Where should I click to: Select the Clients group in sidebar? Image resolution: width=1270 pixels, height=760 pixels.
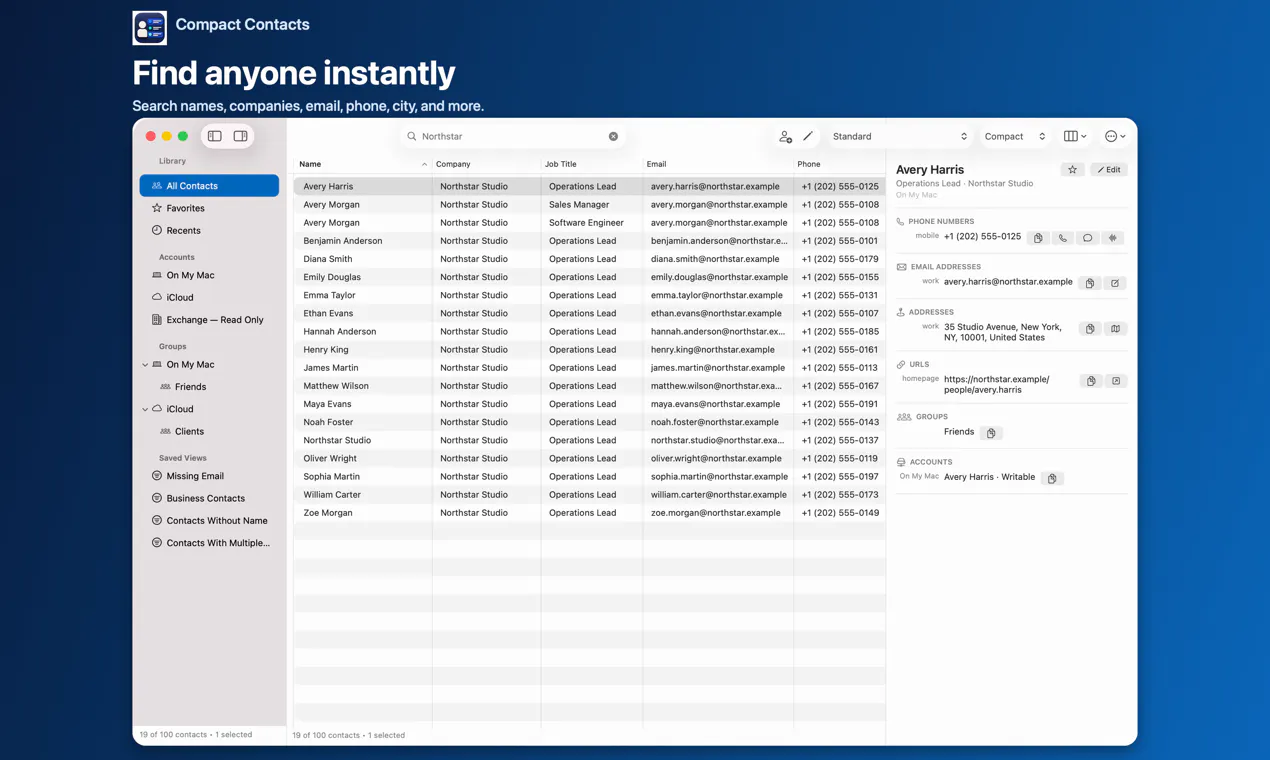coord(209,431)
